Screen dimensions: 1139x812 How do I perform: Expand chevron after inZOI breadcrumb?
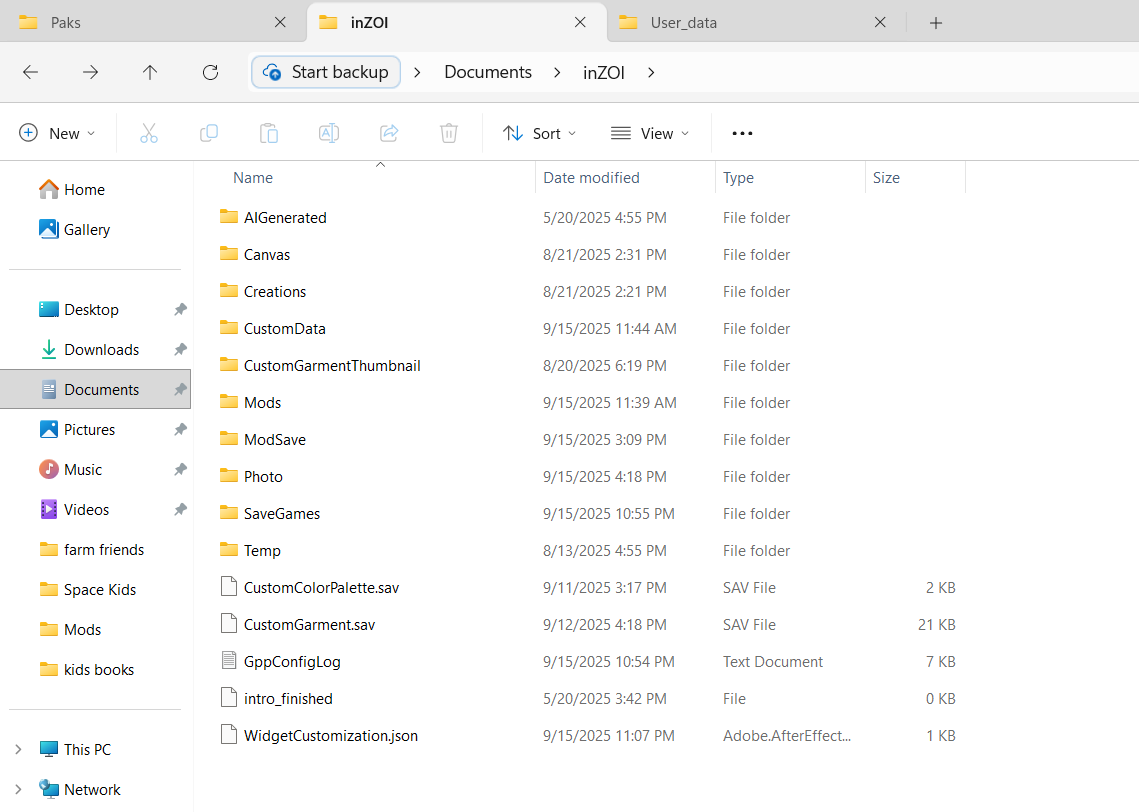click(651, 72)
